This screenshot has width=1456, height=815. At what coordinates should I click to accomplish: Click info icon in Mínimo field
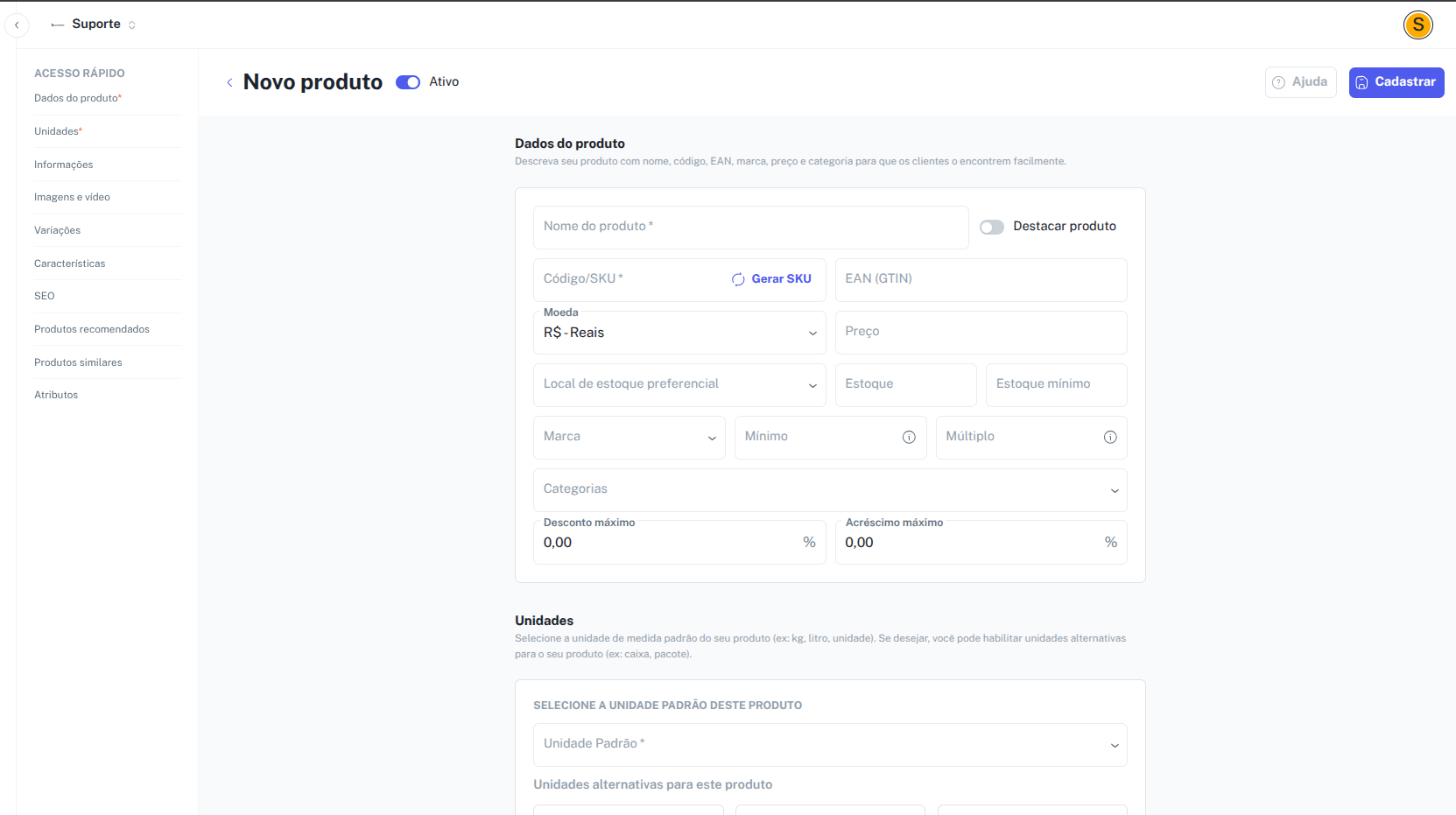[x=909, y=437]
